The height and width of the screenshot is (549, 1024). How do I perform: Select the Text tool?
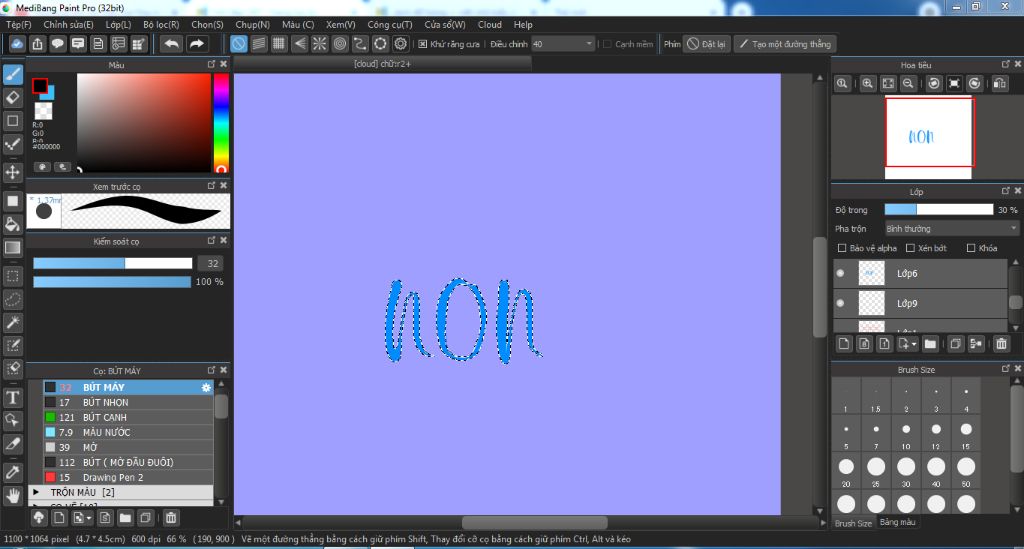click(x=13, y=398)
